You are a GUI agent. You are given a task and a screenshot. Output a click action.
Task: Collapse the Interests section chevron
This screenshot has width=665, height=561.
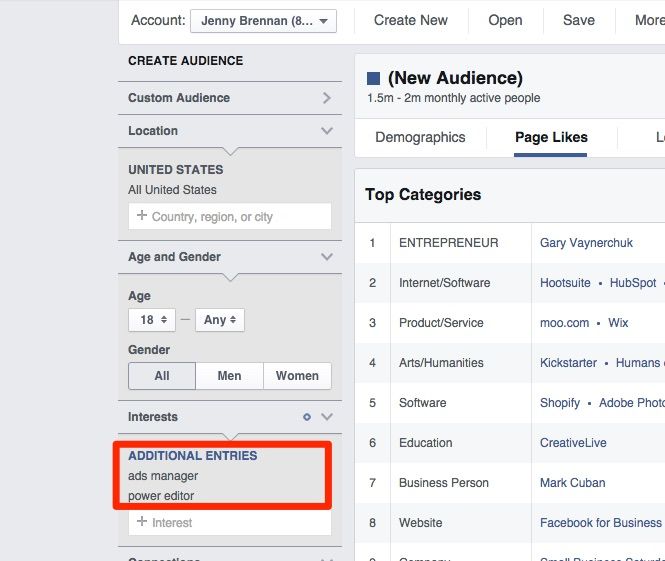tap(326, 417)
